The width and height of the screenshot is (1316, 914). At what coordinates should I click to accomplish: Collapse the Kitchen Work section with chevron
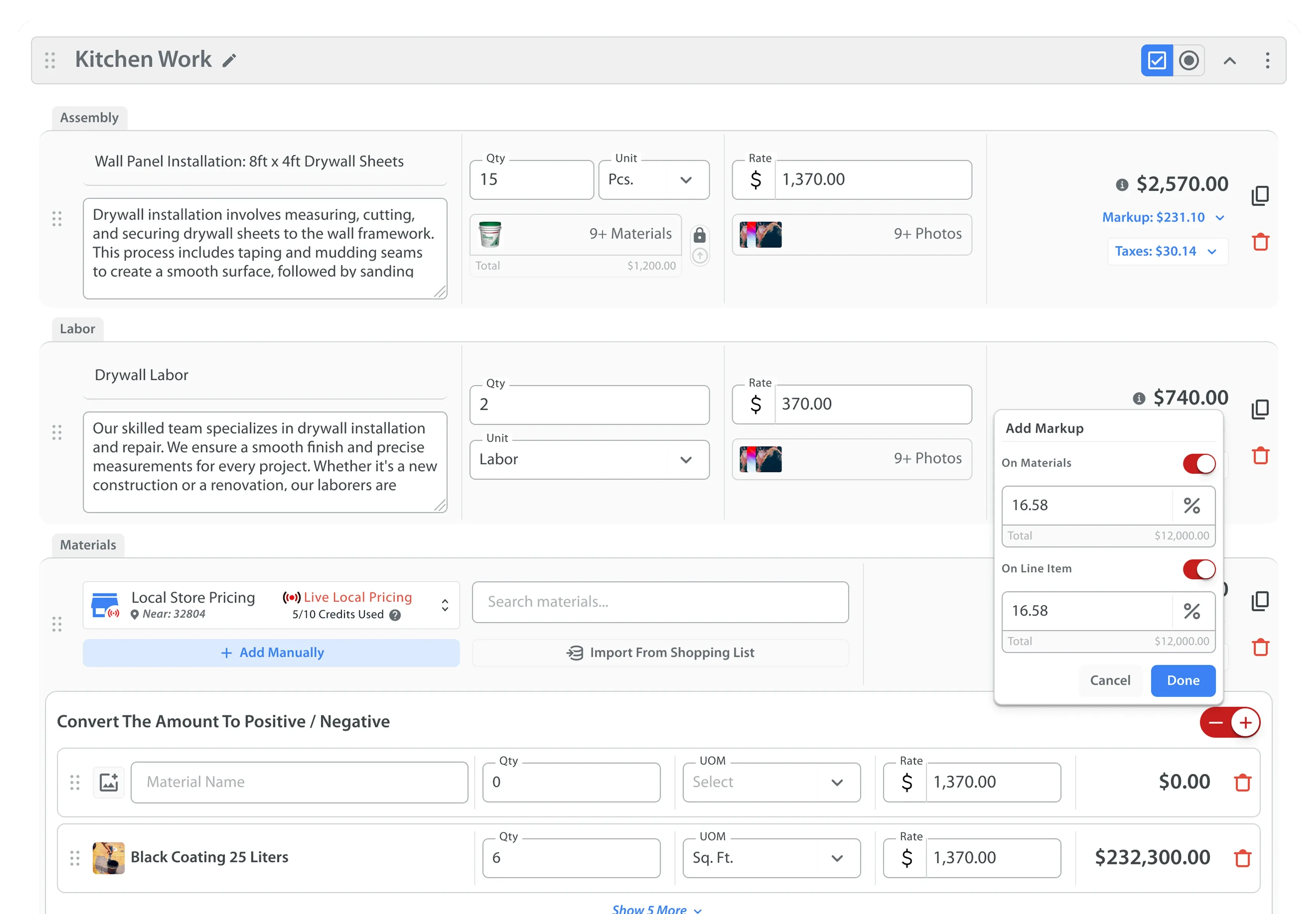[1229, 61]
